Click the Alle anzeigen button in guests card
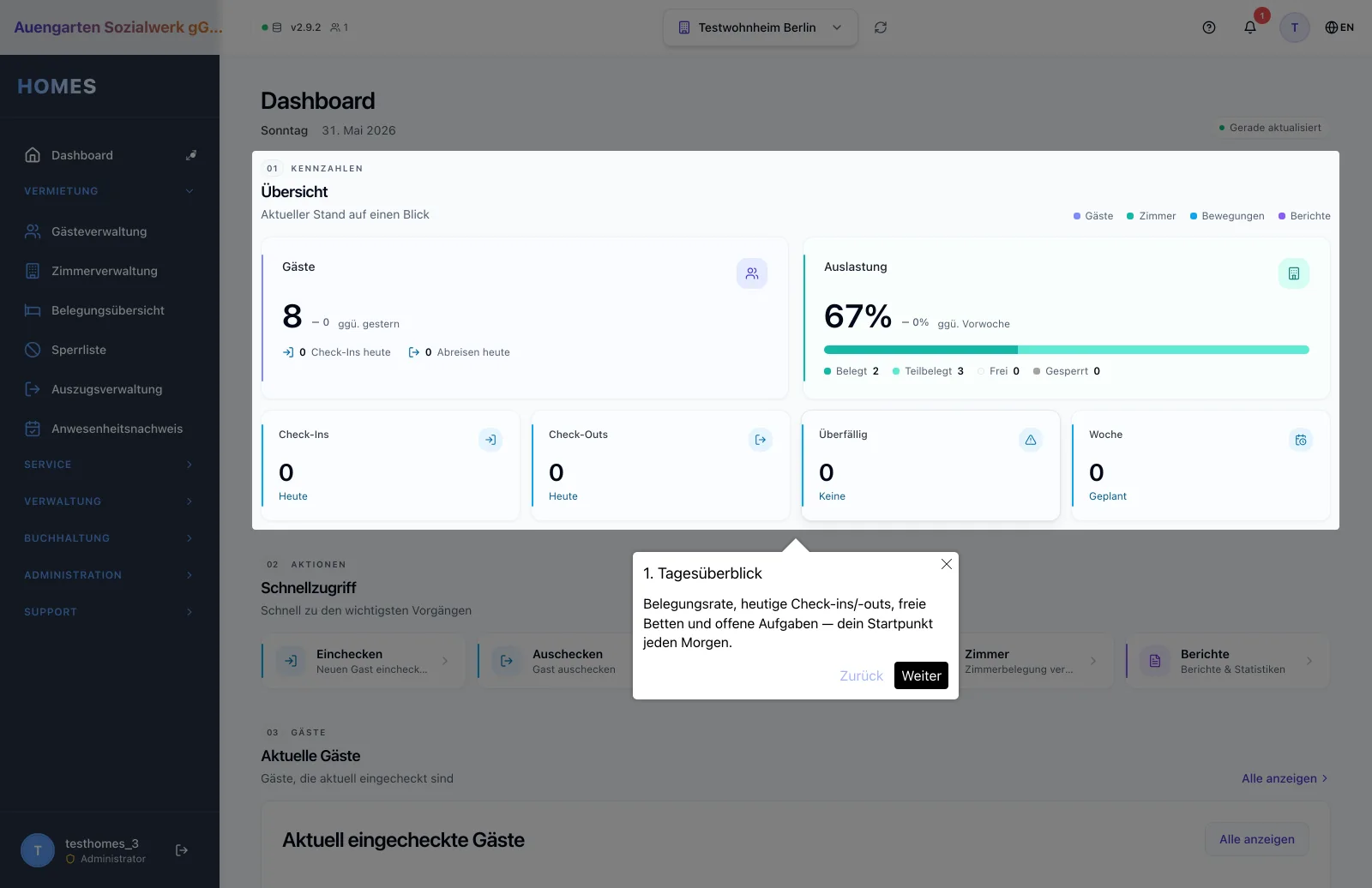This screenshot has height=888, width=1372. (x=1257, y=839)
